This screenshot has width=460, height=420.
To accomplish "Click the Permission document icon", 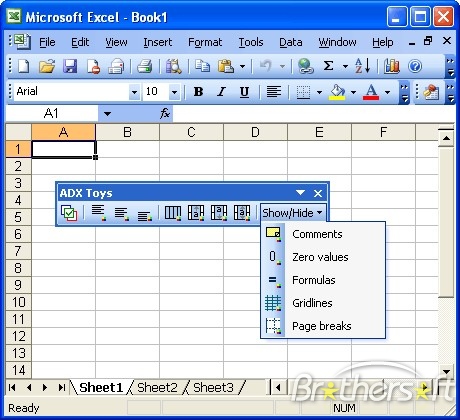I will [93, 66].
